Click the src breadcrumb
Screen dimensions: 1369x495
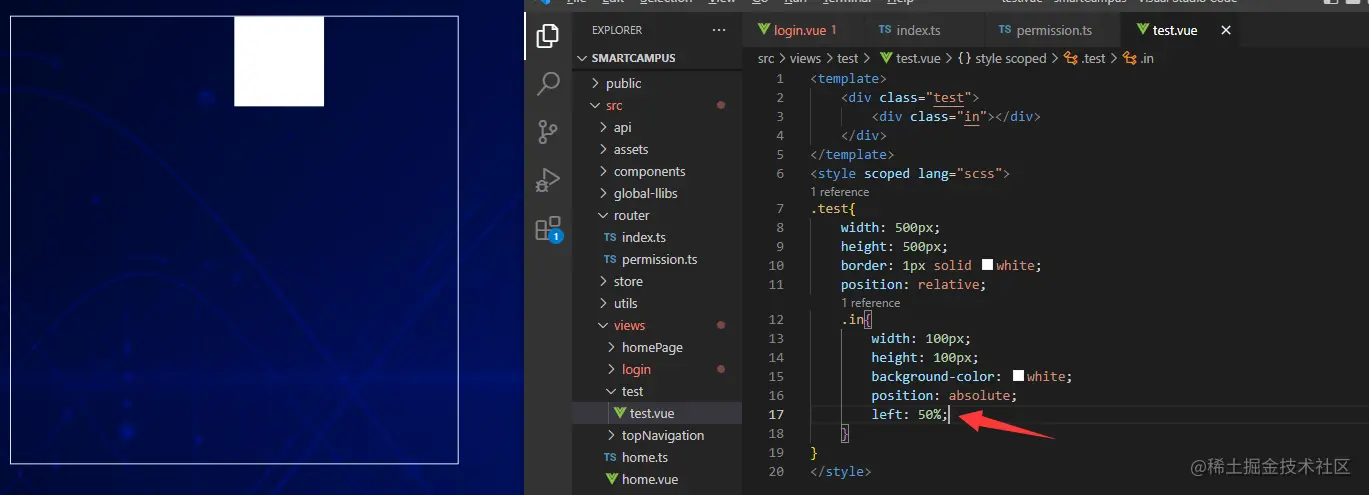click(766, 58)
